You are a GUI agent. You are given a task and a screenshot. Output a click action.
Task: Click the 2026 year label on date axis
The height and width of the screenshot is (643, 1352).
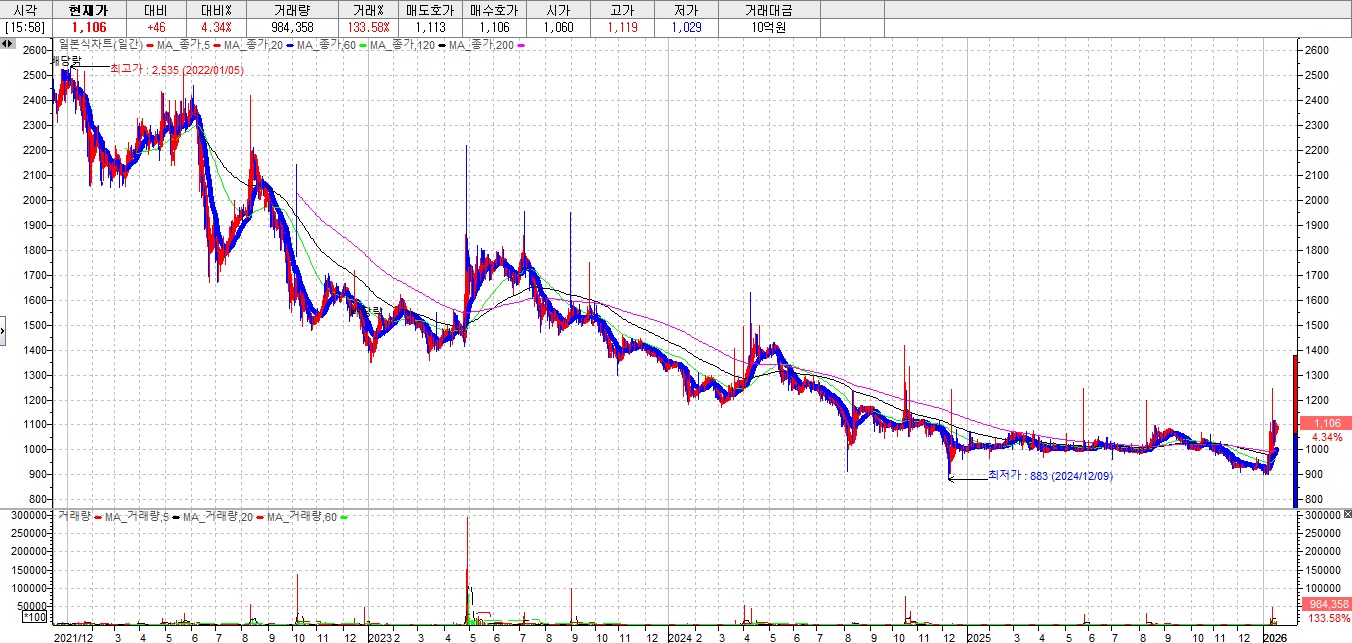tap(1274, 636)
